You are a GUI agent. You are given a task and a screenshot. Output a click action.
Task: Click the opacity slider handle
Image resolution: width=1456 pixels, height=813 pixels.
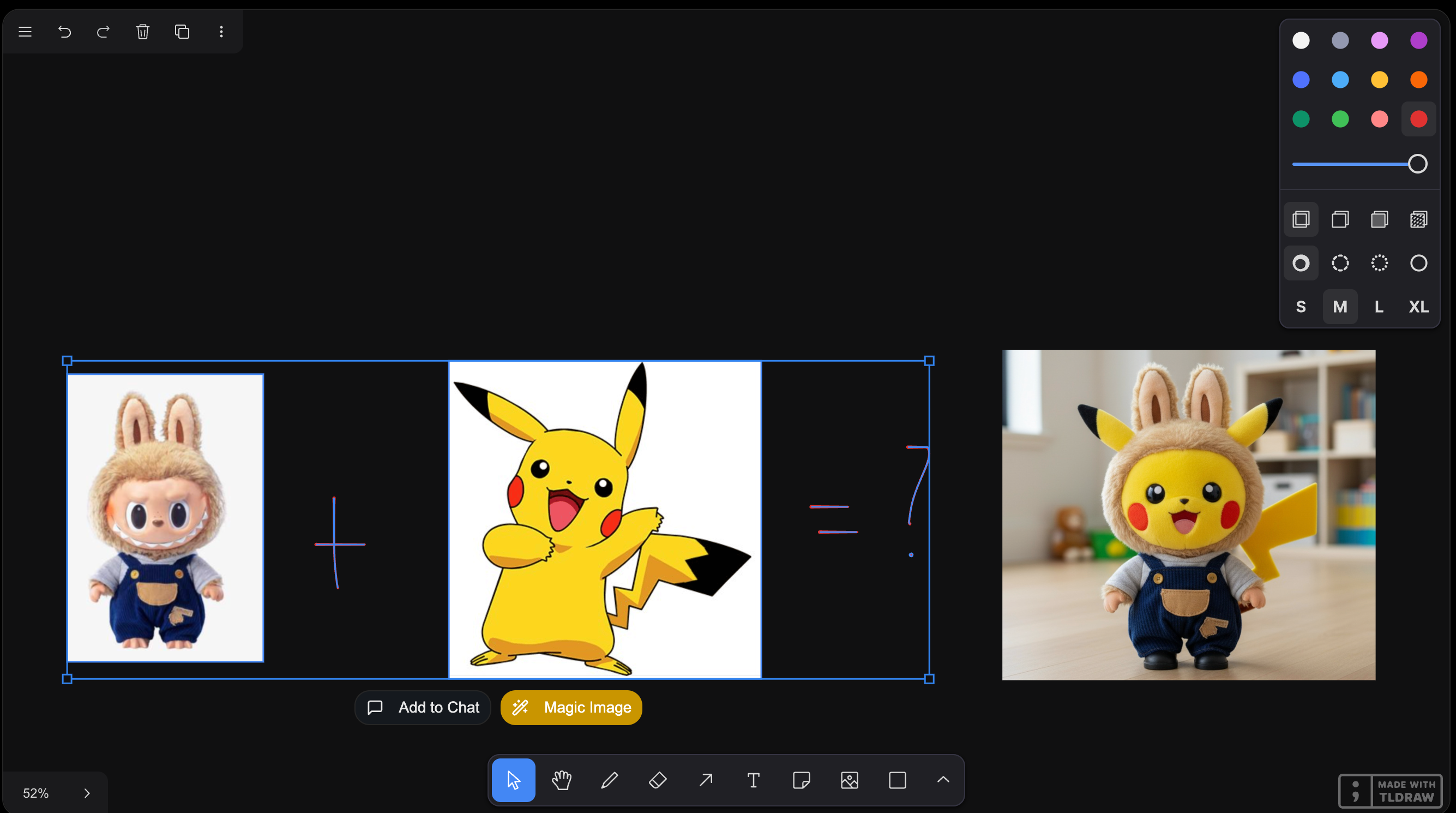click(1418, 164)
